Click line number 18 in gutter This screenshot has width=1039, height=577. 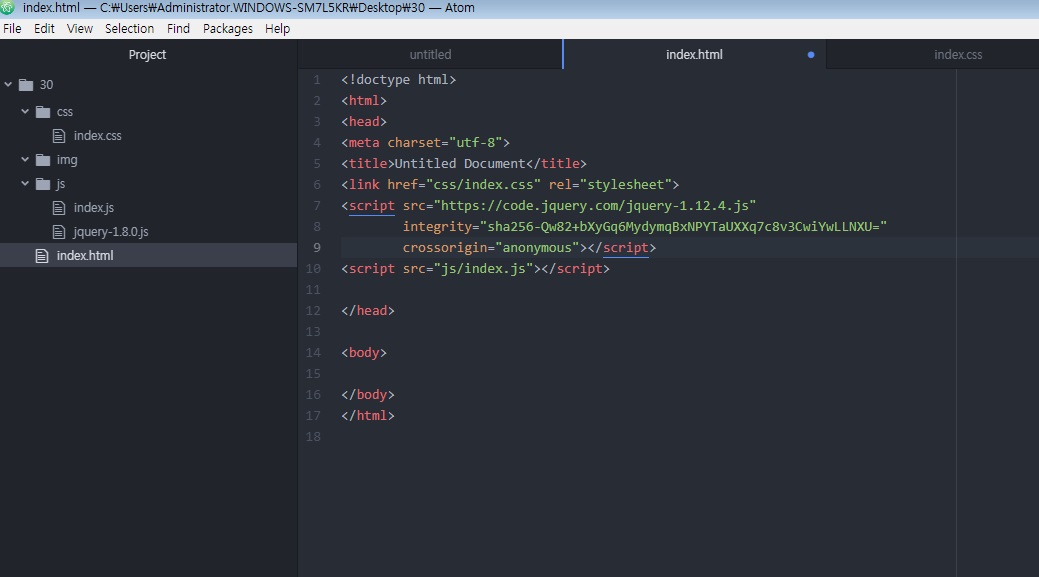(x=313, y=437)
